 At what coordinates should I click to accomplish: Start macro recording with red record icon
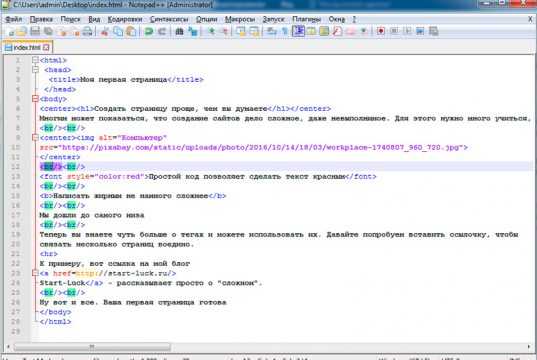tap(380, 32)
